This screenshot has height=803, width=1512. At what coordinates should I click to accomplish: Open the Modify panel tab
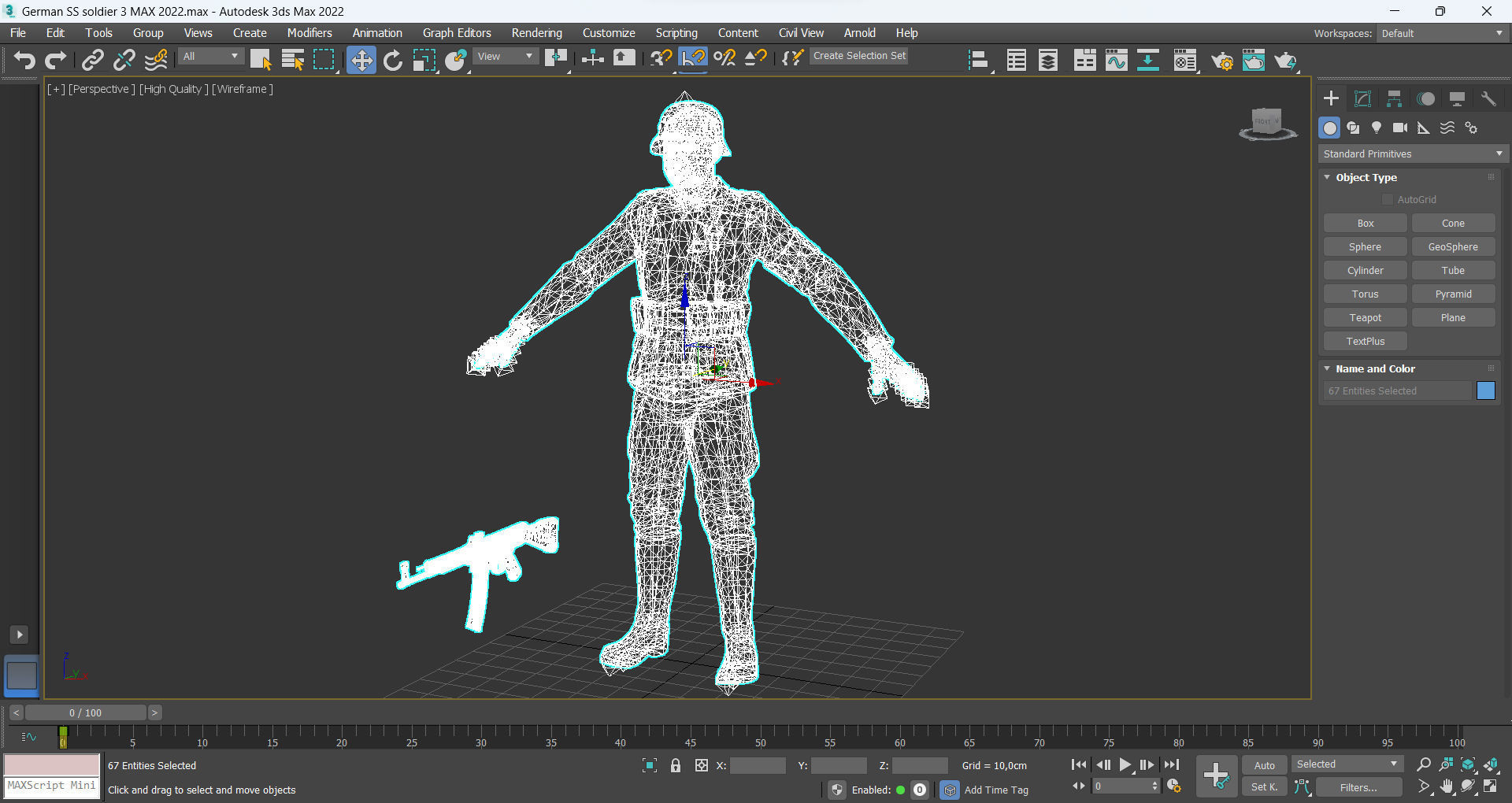[1362, 98]
